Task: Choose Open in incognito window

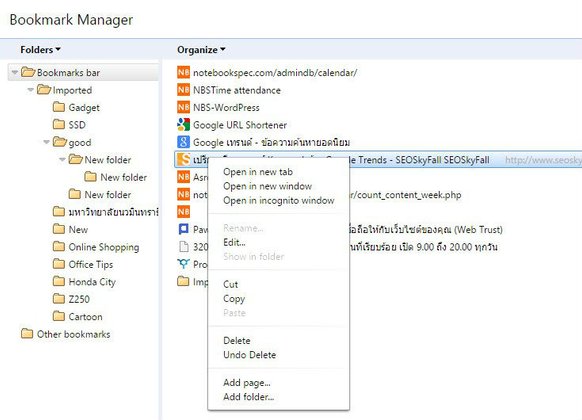Action: [278, 200]
